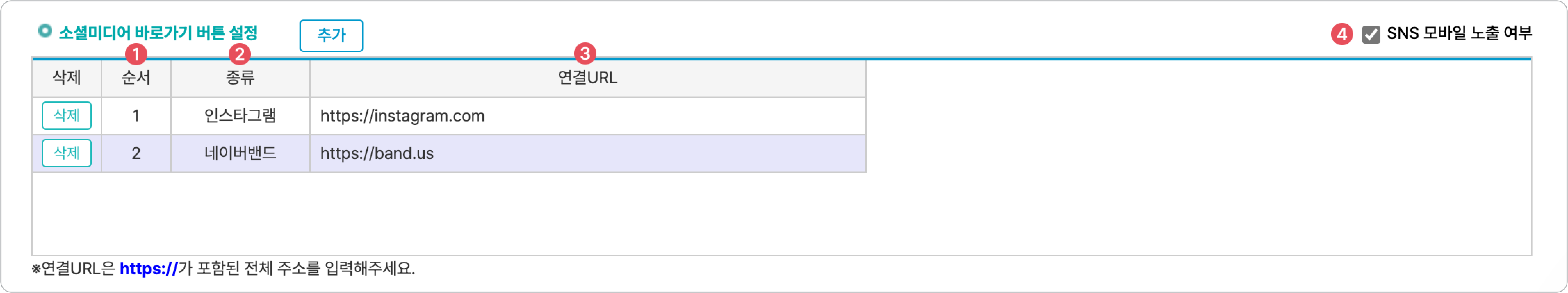Click red marker number 2 badge
The height and width of the screenshot is (293, 1568).
click(x=239, y=55)
